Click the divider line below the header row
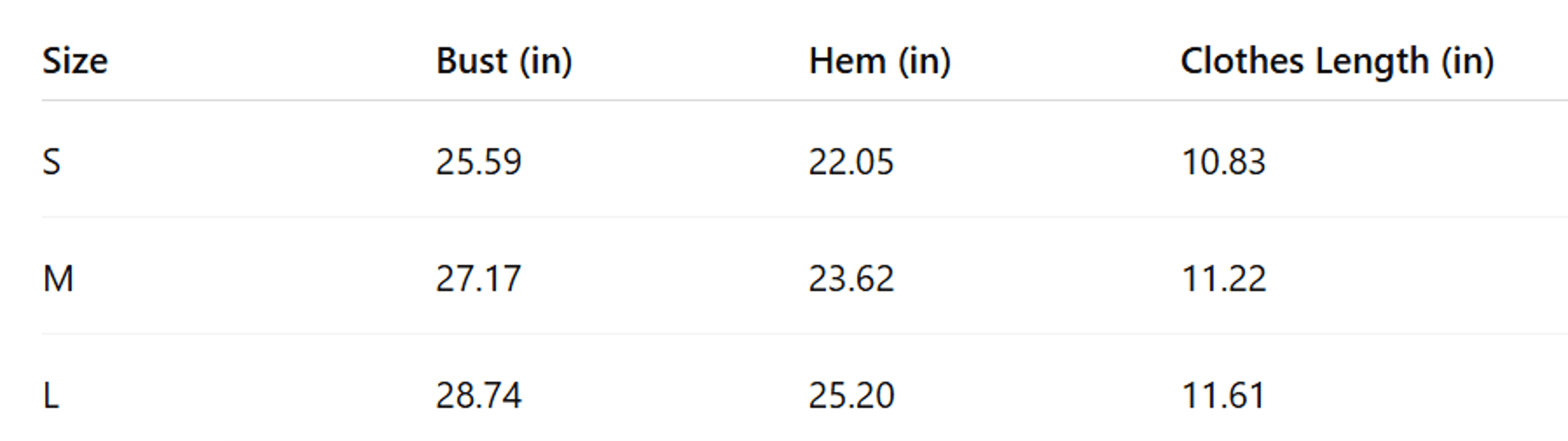Image resolution: width=1568 pixels, height=441 pixels. tap(805, 100)
